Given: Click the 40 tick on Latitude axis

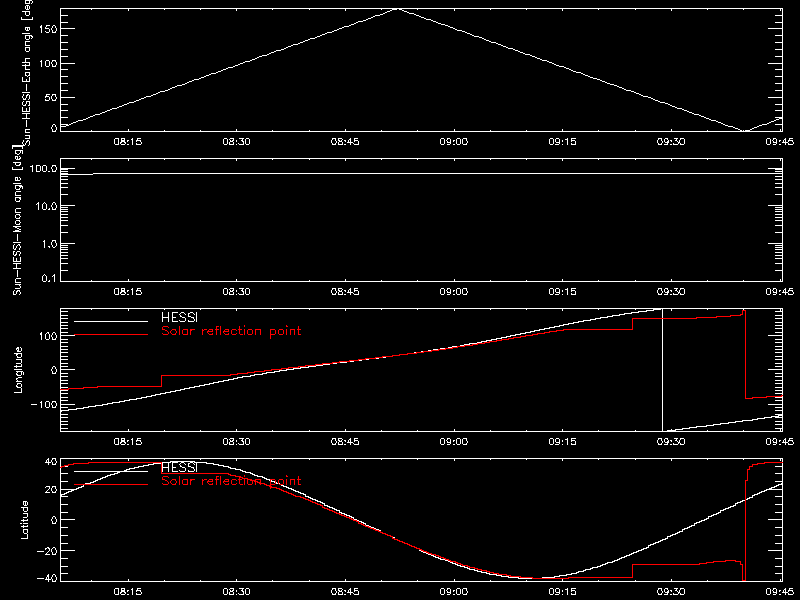Looking at the screenshot, I should [51, 462].
